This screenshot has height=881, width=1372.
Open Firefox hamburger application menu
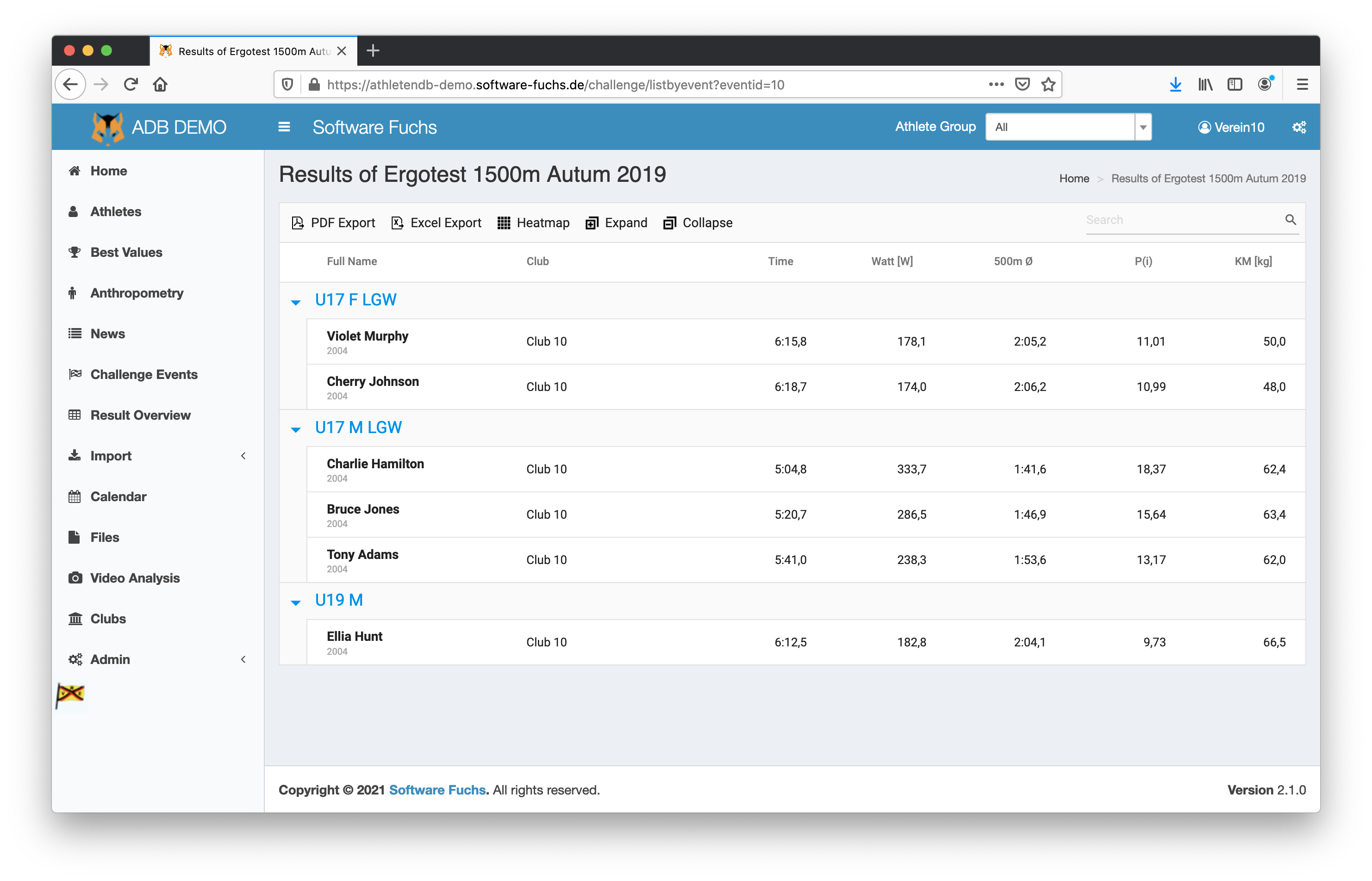pos(1302,85)
